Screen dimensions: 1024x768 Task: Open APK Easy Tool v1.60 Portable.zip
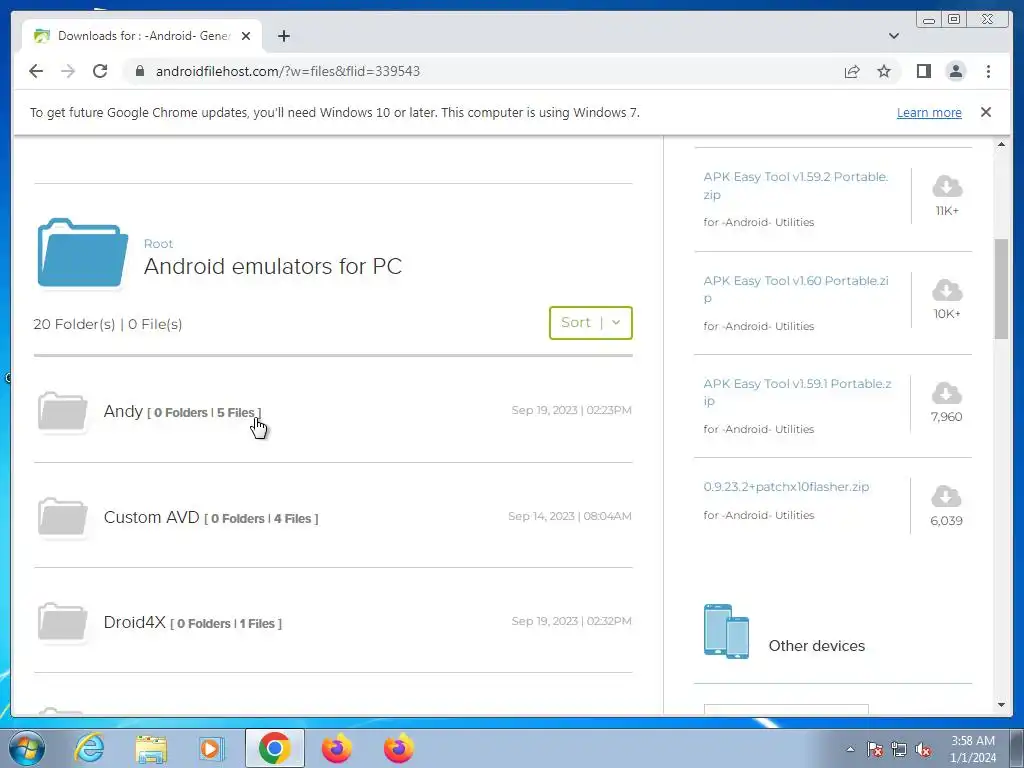point(795,289)
